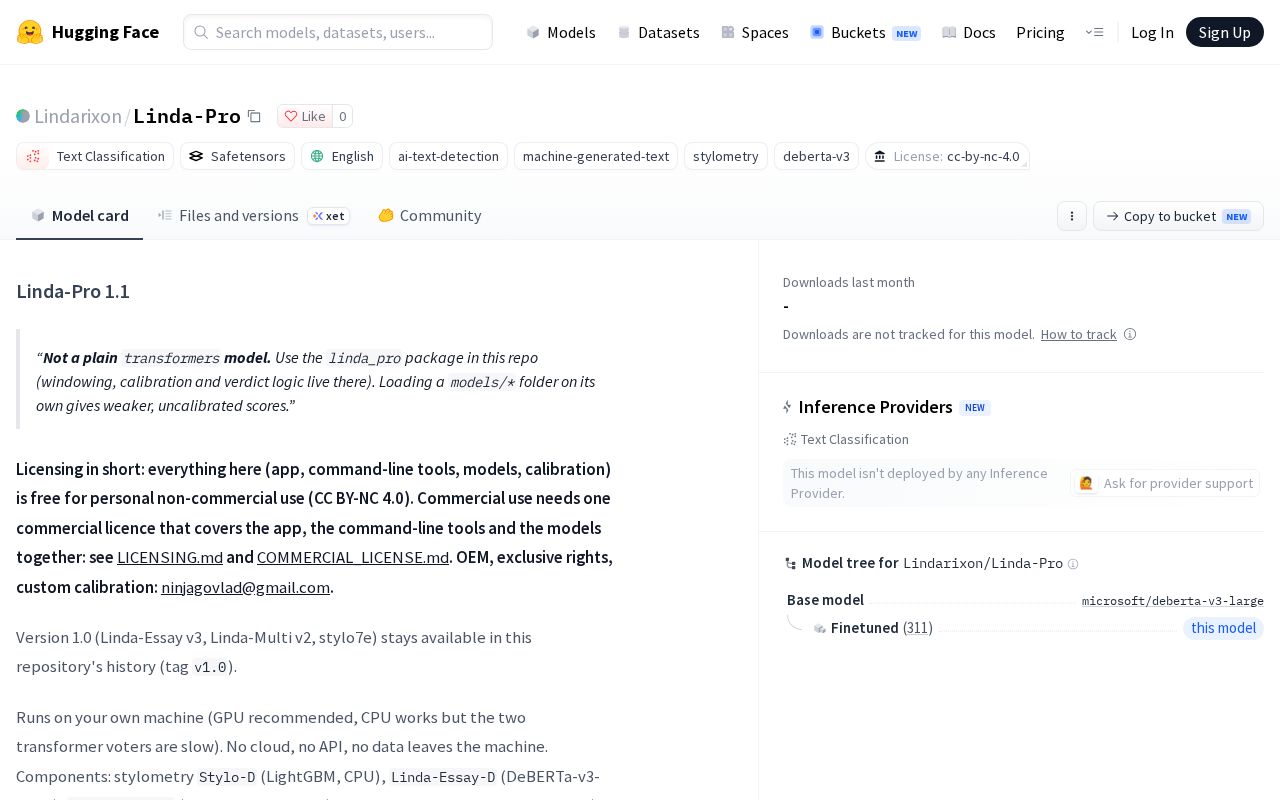Viewport: 1280px width, 800px height.
Task: Click the like count number
Action: click(342, 116)
